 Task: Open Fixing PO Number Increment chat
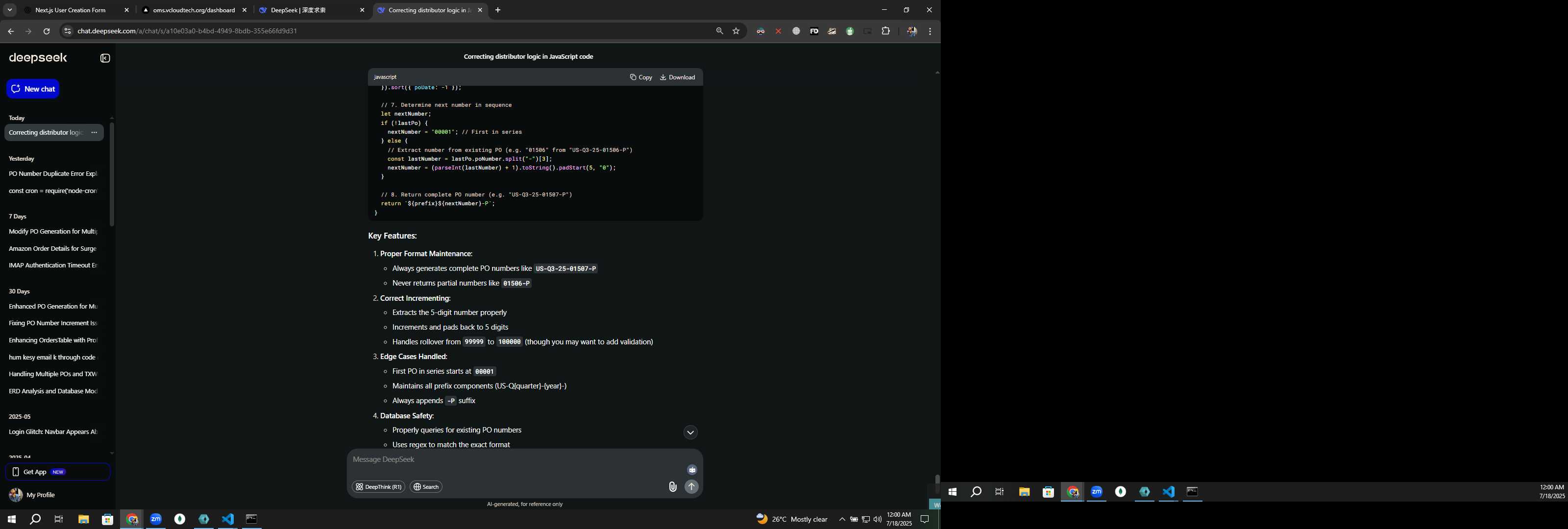(53, 323)
